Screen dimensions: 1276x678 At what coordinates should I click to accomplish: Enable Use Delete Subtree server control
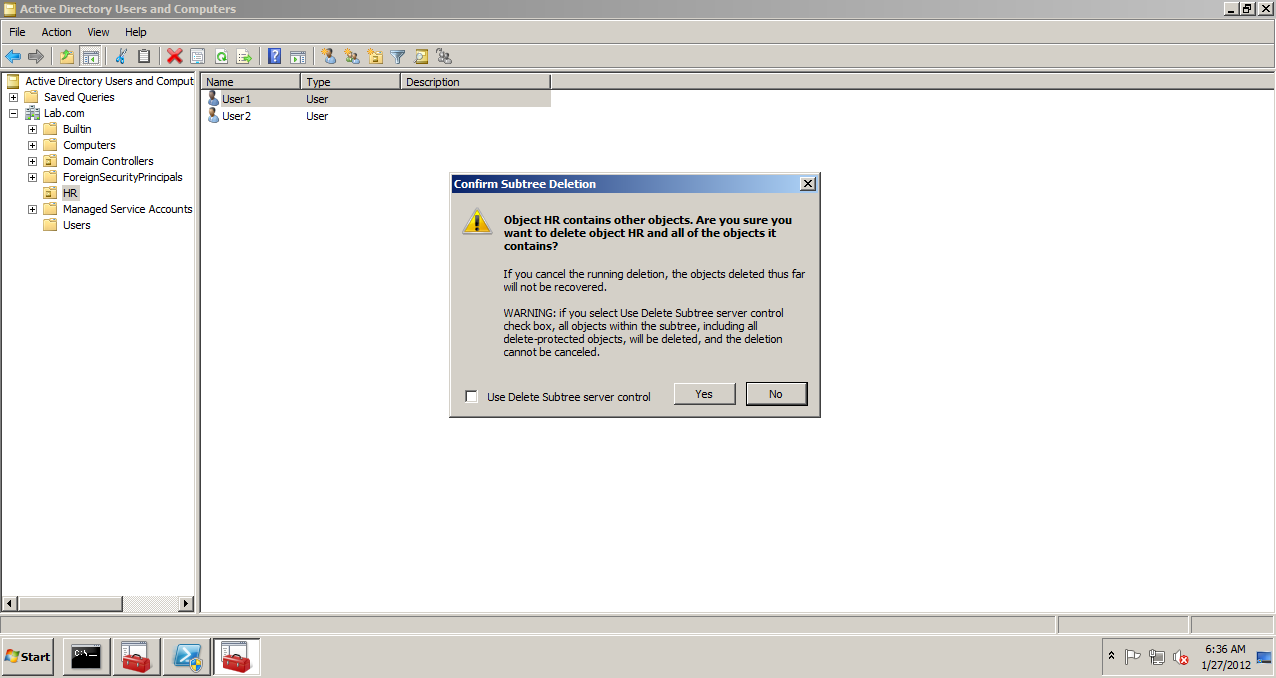471,396
